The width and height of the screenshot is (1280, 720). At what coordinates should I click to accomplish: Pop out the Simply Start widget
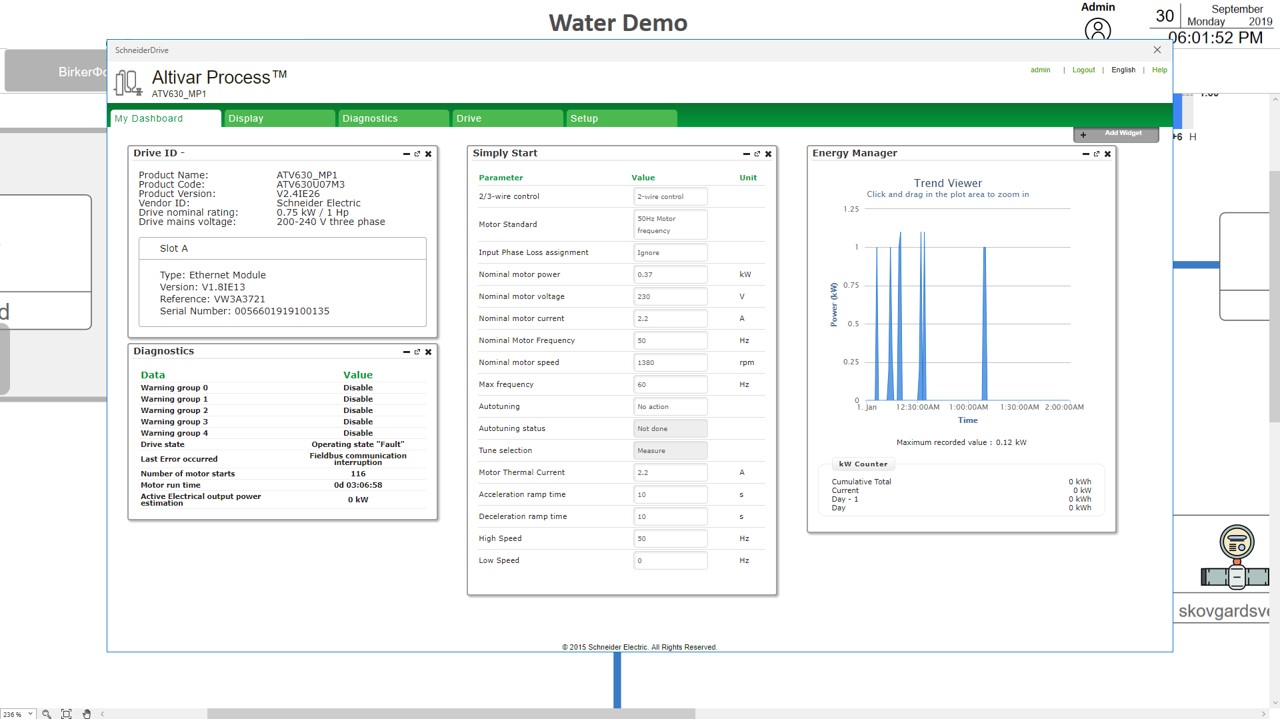(x=757, y=154)
